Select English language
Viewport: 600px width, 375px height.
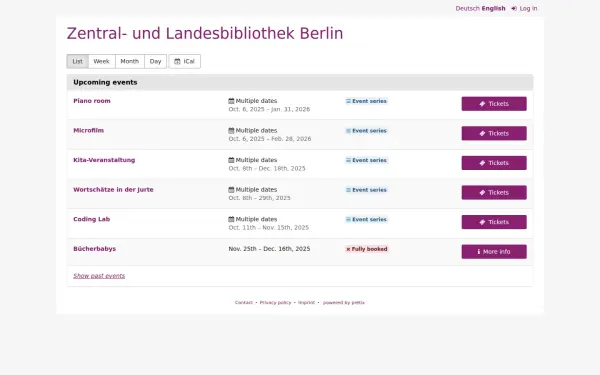click(493, 8)
